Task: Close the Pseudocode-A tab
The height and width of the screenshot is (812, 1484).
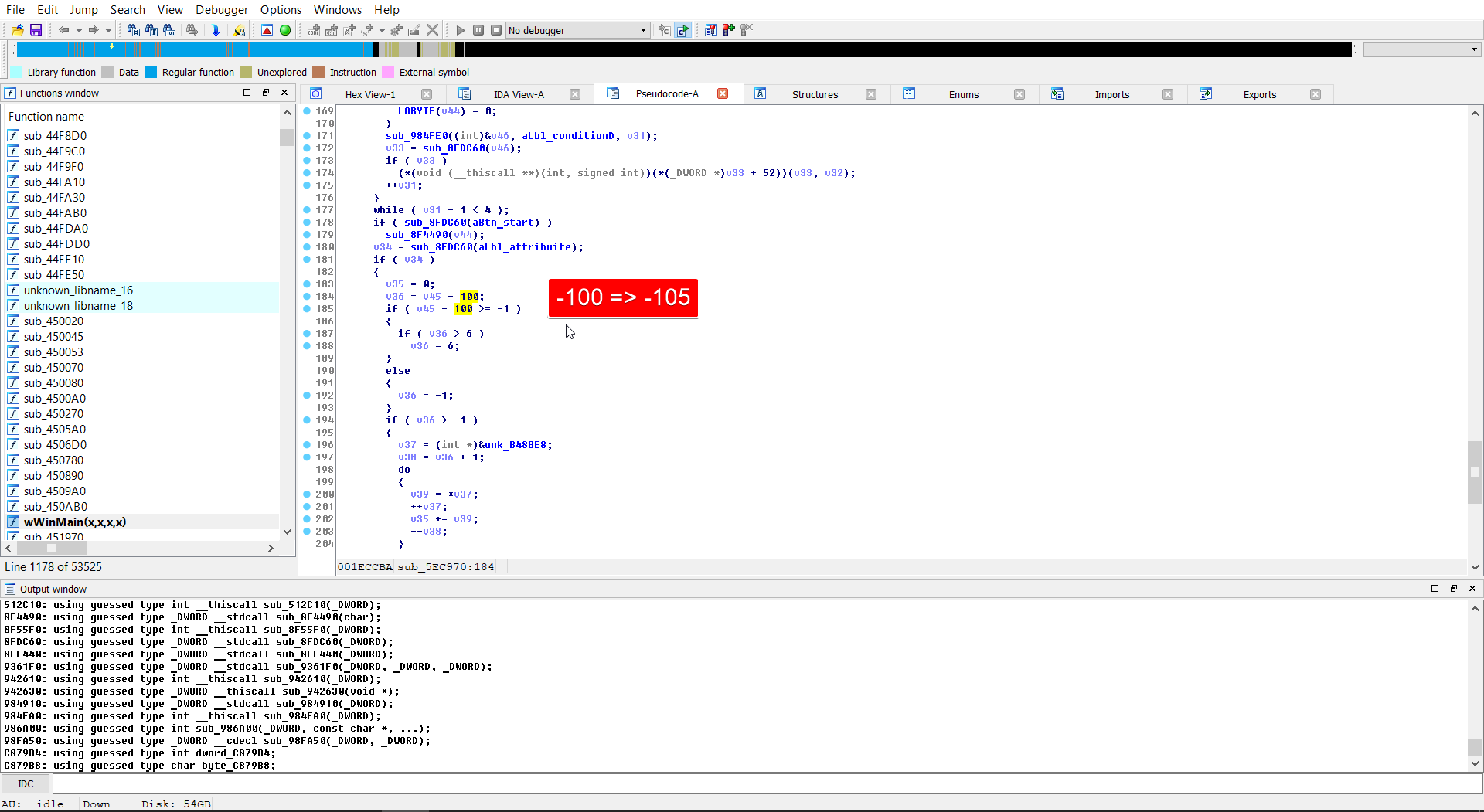Action: (x=723, y=93)
